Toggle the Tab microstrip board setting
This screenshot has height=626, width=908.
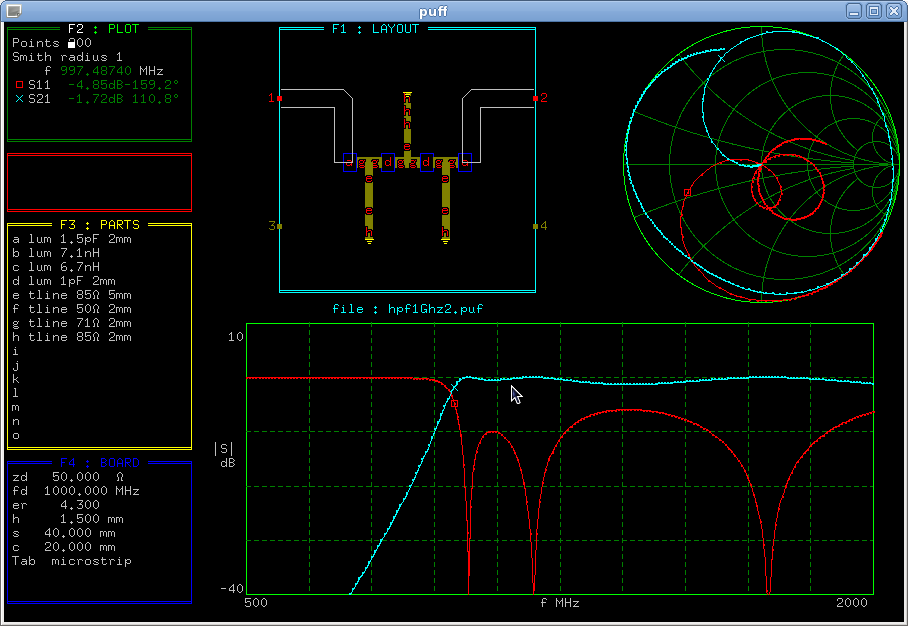coord(72,561)
